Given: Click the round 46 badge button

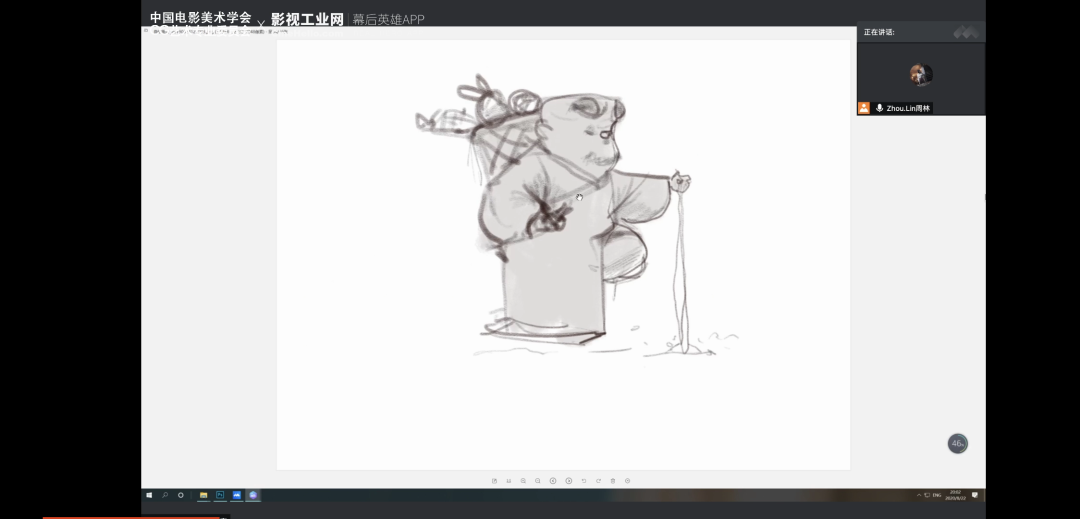Looking at the screenshot, I should [x=957, y=443].
